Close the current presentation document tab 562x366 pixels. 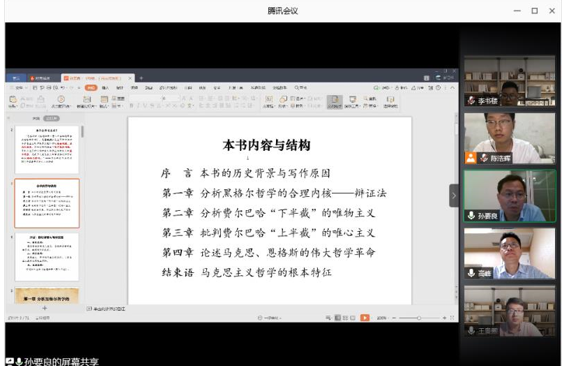[130, 78]
